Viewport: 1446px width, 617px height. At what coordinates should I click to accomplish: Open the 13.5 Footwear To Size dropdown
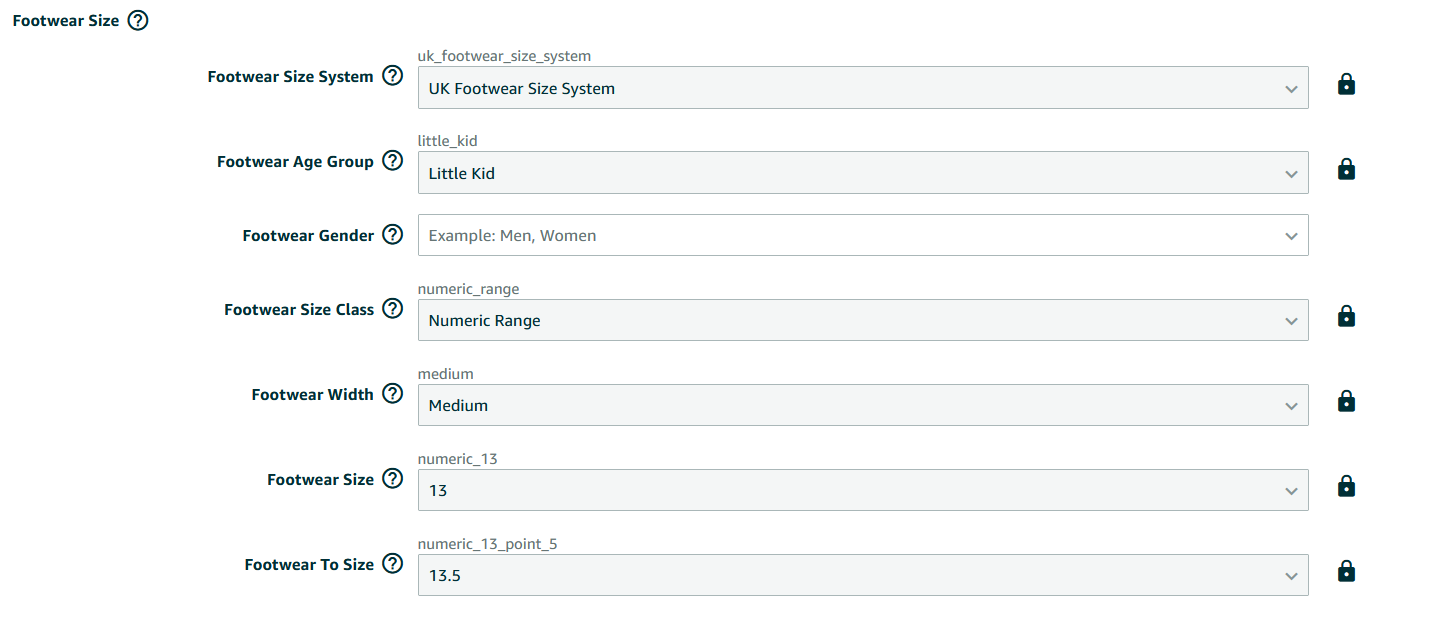point(862,575)
